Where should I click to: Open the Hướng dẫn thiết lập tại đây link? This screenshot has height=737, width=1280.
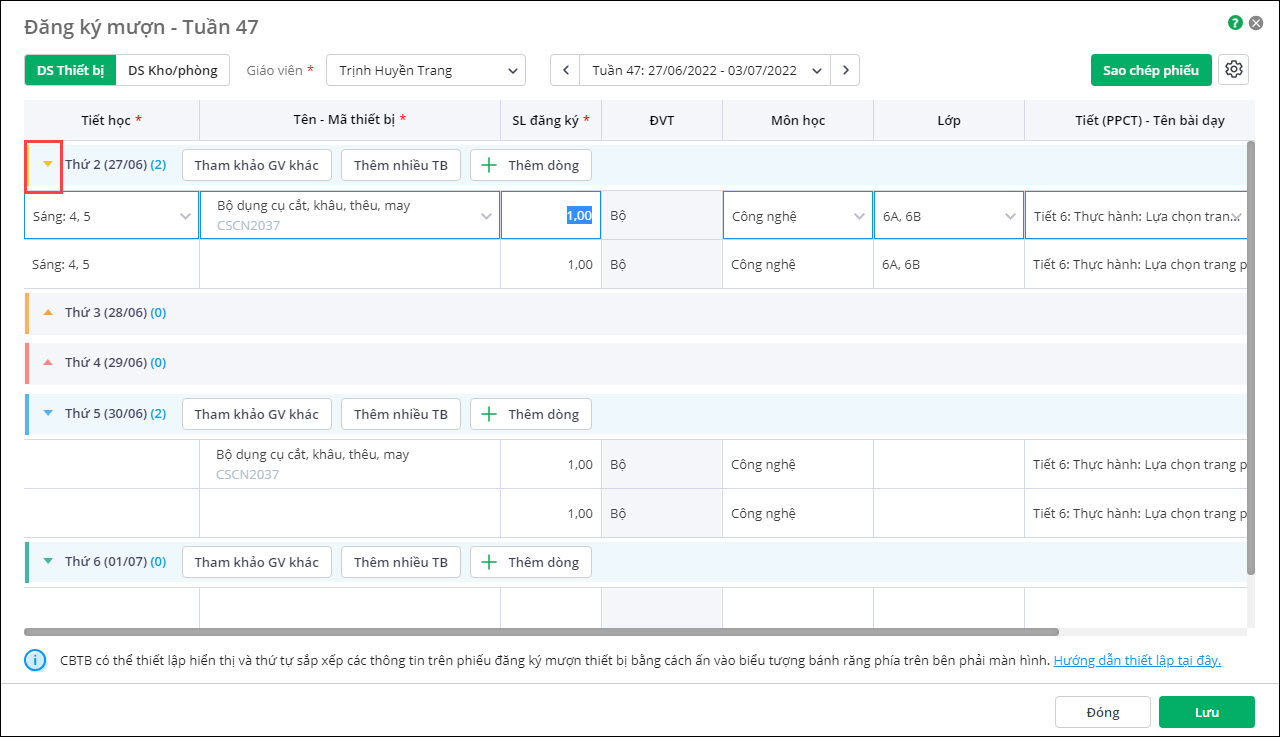1137,661
